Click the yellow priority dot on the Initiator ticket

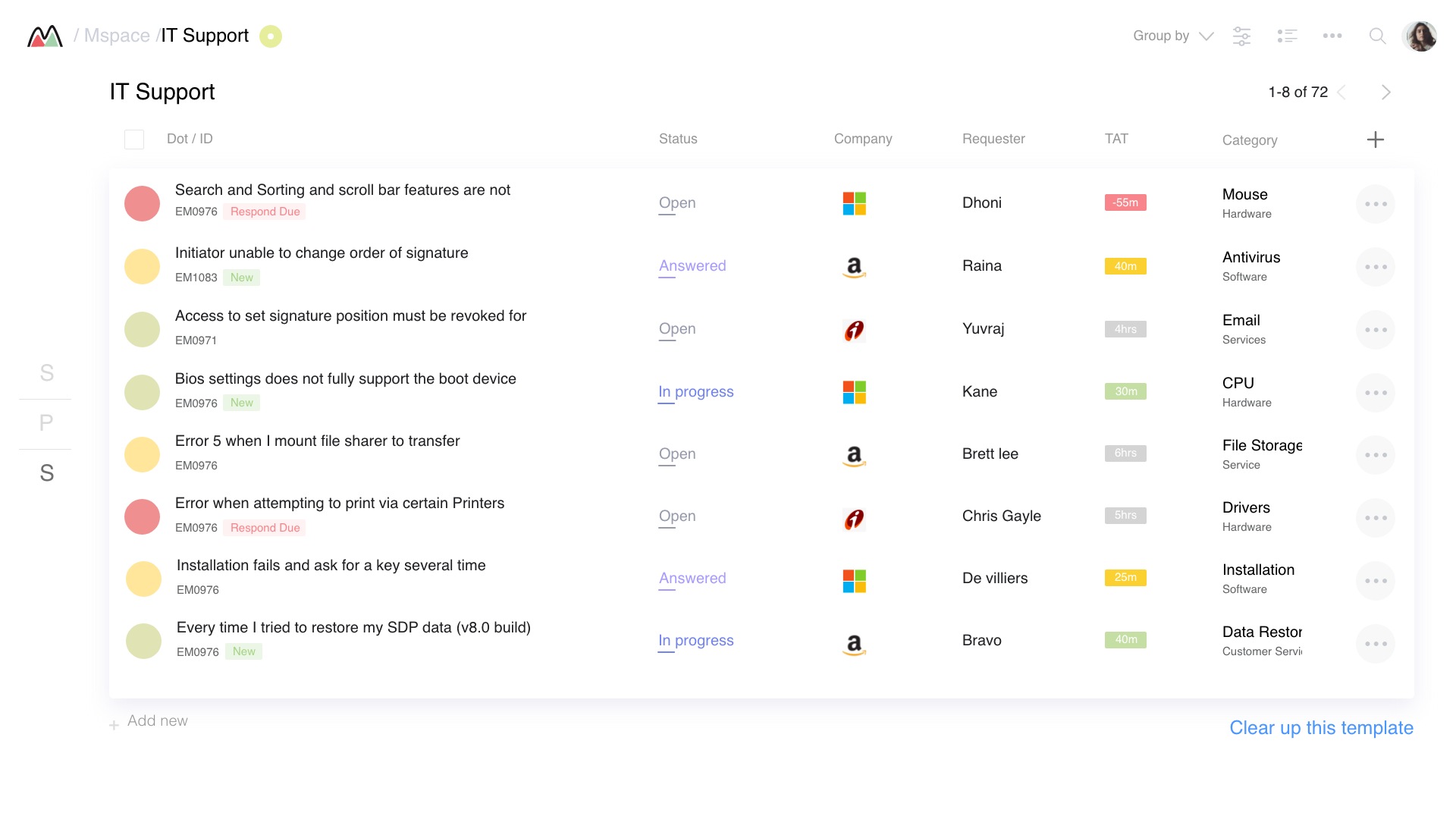coord(142,267)
